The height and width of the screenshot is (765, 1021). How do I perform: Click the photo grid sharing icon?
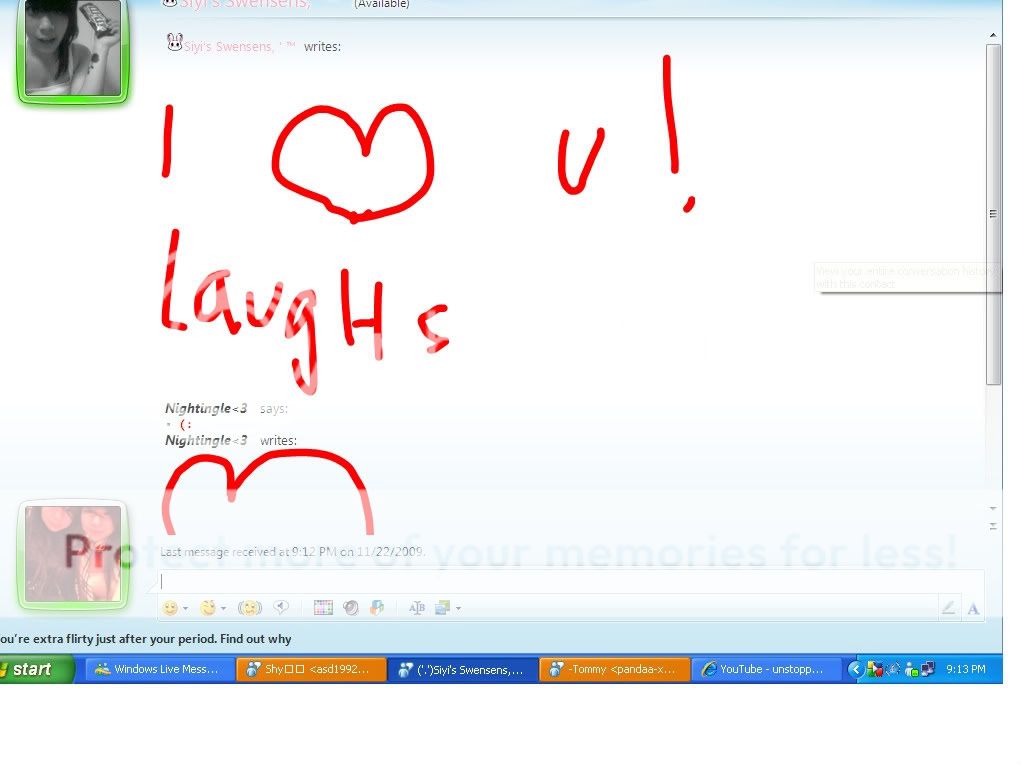click(x=323, y=608)
